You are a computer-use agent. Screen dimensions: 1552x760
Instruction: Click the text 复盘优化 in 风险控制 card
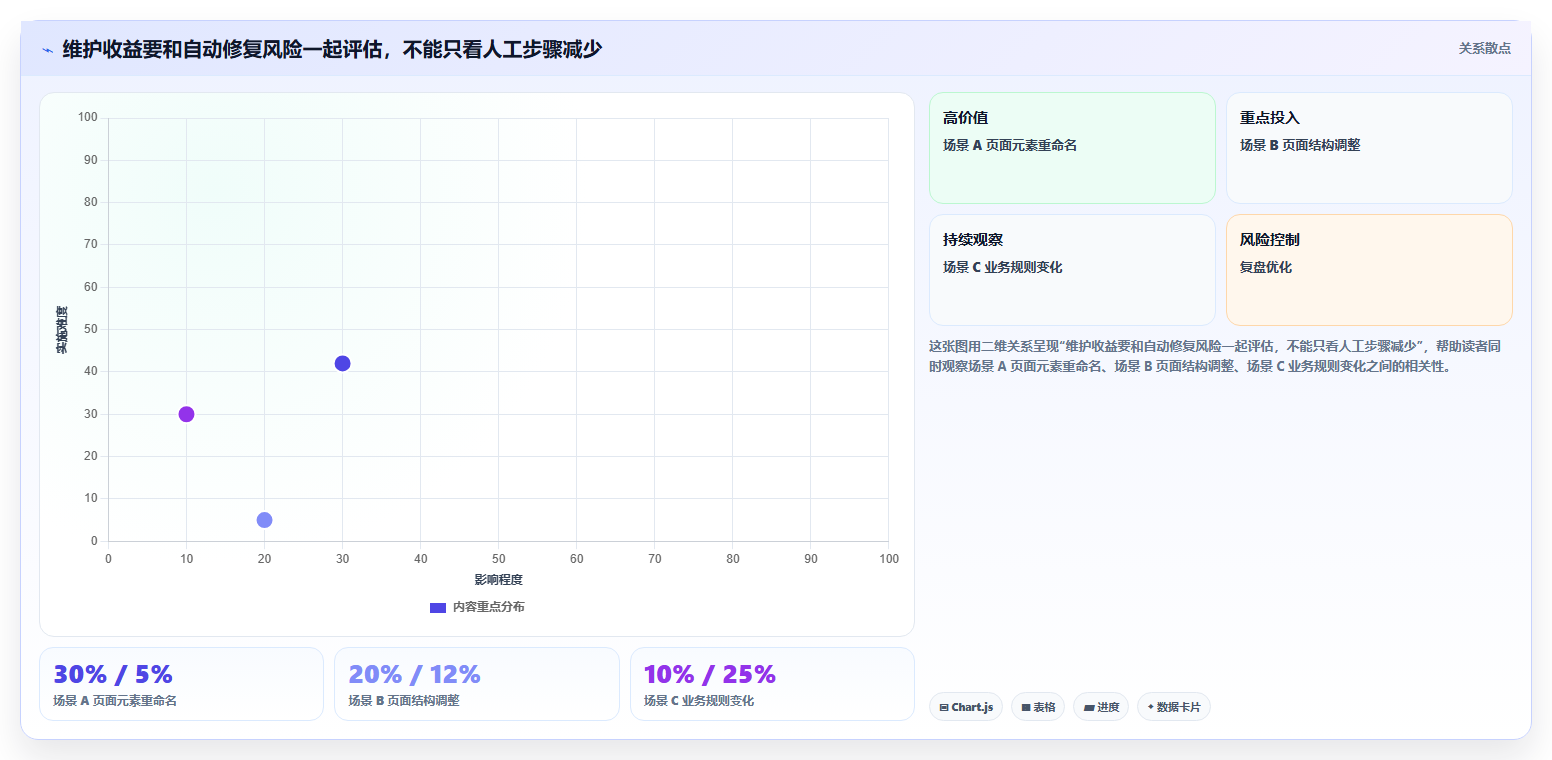1266,267
